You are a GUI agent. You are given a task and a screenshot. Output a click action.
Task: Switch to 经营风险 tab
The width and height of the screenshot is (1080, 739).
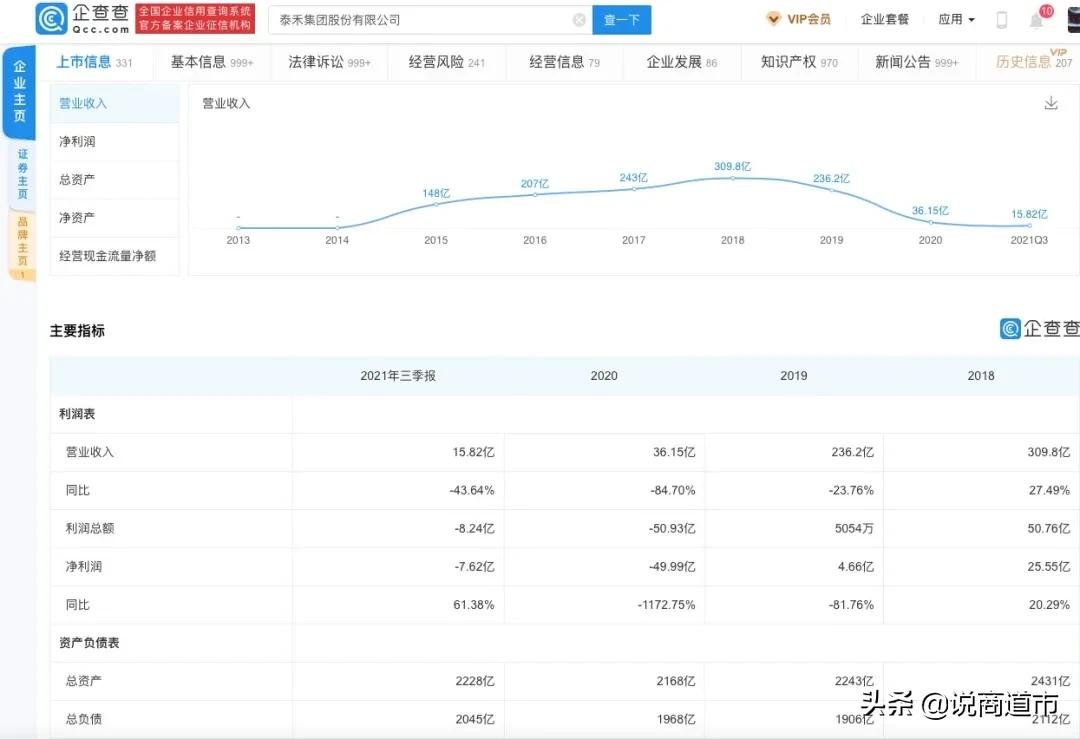pyautogui.click(x=446, y=62)
